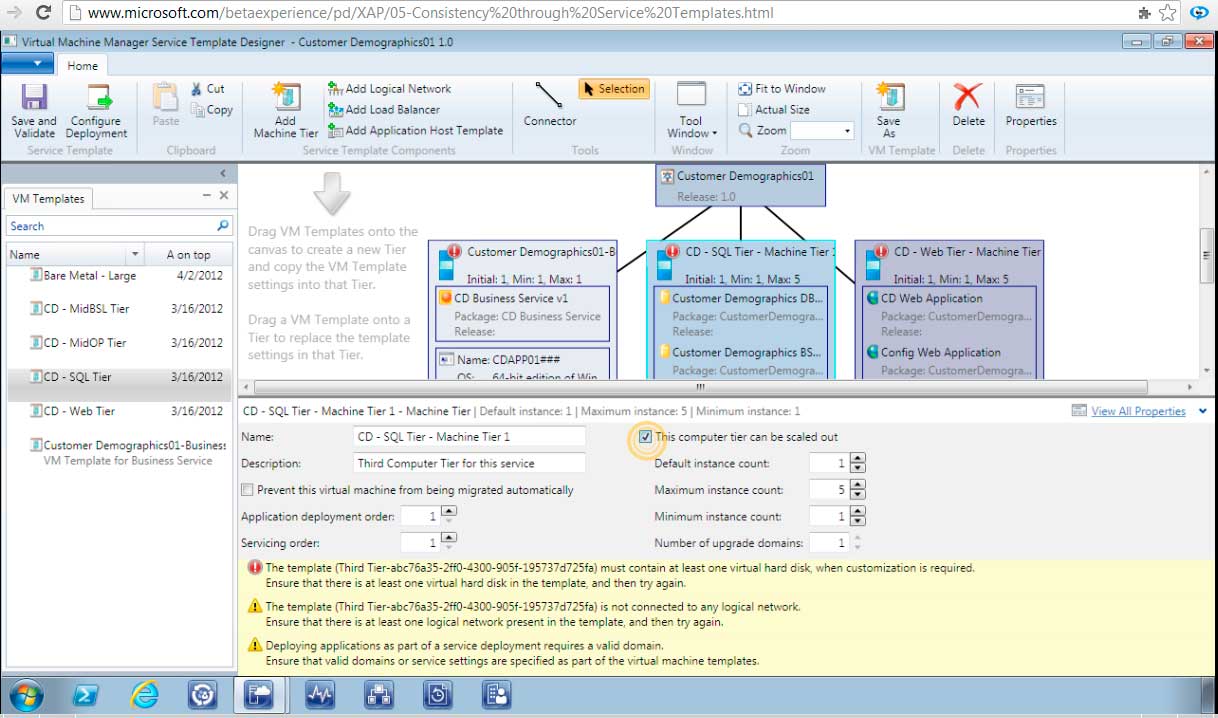
Task: Open the Name column filter dropdown
Action: 136,255
